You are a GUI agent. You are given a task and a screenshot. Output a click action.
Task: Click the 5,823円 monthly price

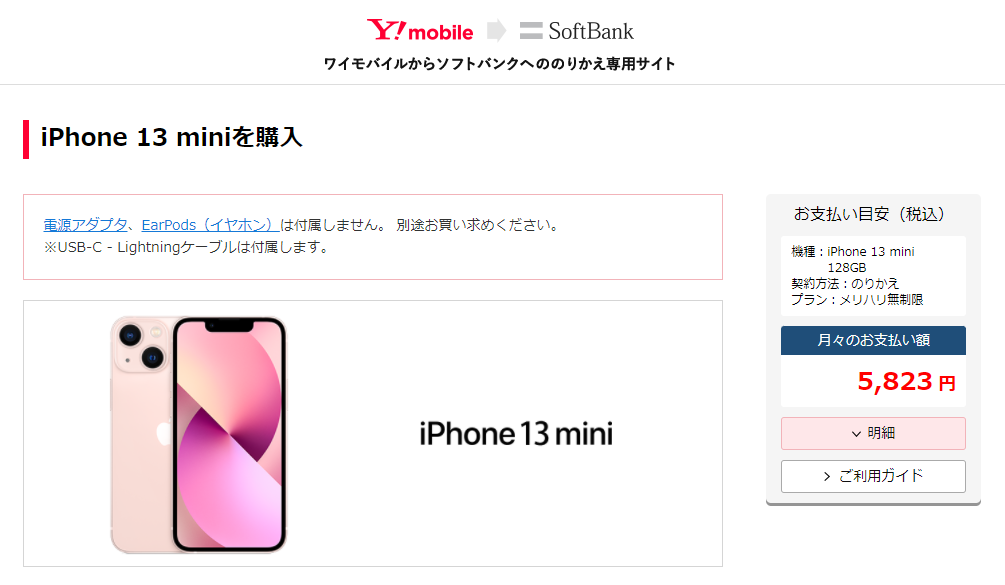click(906, 382)
